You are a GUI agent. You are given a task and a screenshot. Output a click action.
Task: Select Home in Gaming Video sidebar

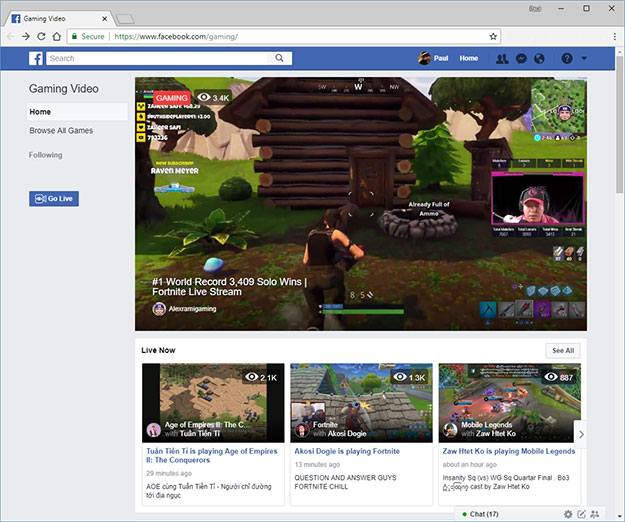[x=78, y=112]
